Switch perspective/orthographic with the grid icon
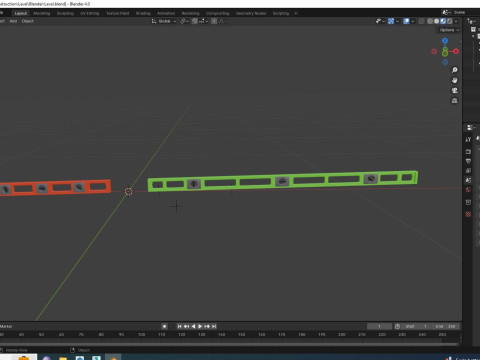480x360 pixels. 454,100
